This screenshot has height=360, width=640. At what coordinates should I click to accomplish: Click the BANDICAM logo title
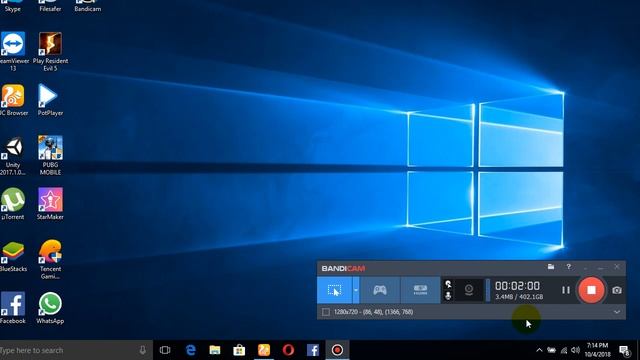[343, 269]
